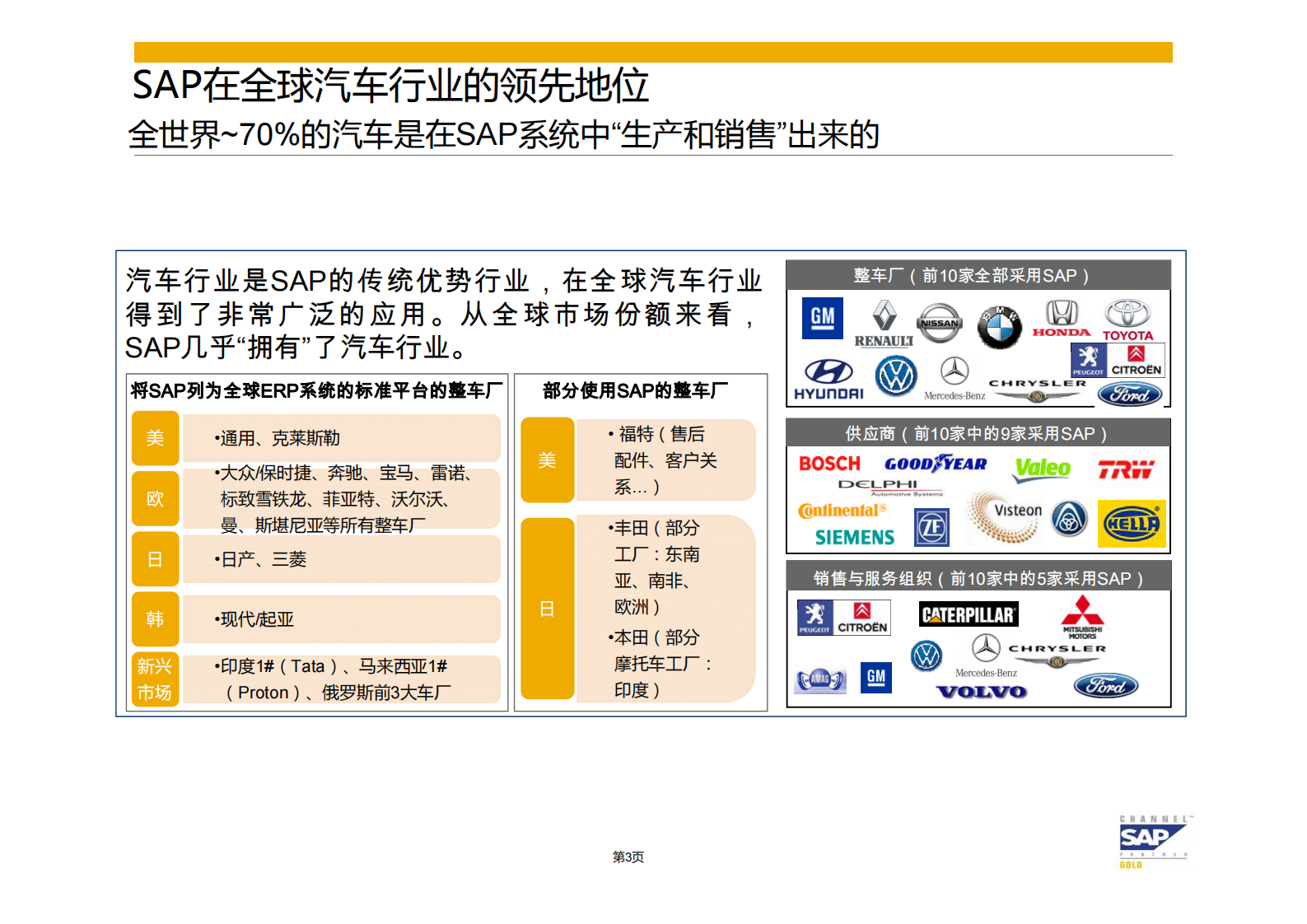Click the round blue emblem beside Visteon
The height and width of the screenshot is (924, 1307).
[x=1070, y=519]
